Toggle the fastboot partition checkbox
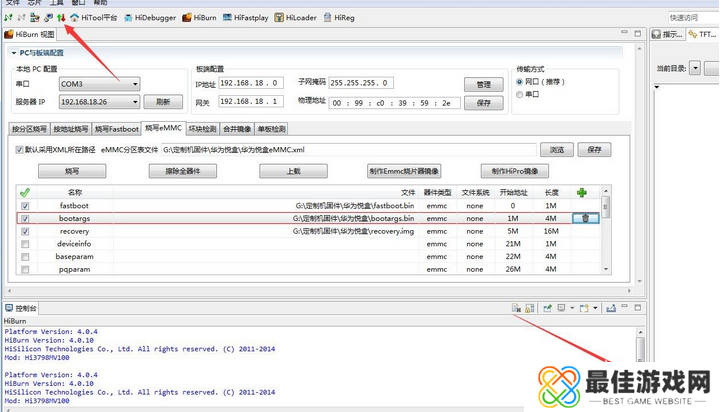This screenshot has height=412, width=724. [x=25, y=204]
